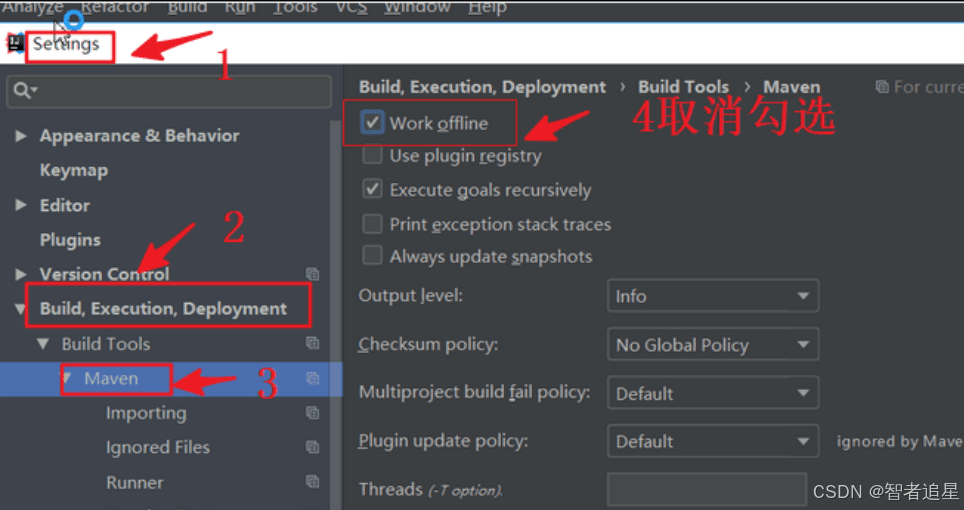Open the Run menu
964x510 pixels.
point(240,7)
